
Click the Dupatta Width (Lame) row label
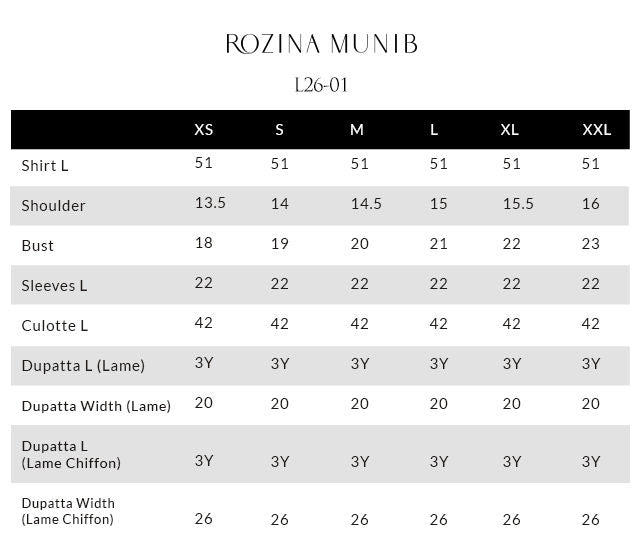pos(96,406)
